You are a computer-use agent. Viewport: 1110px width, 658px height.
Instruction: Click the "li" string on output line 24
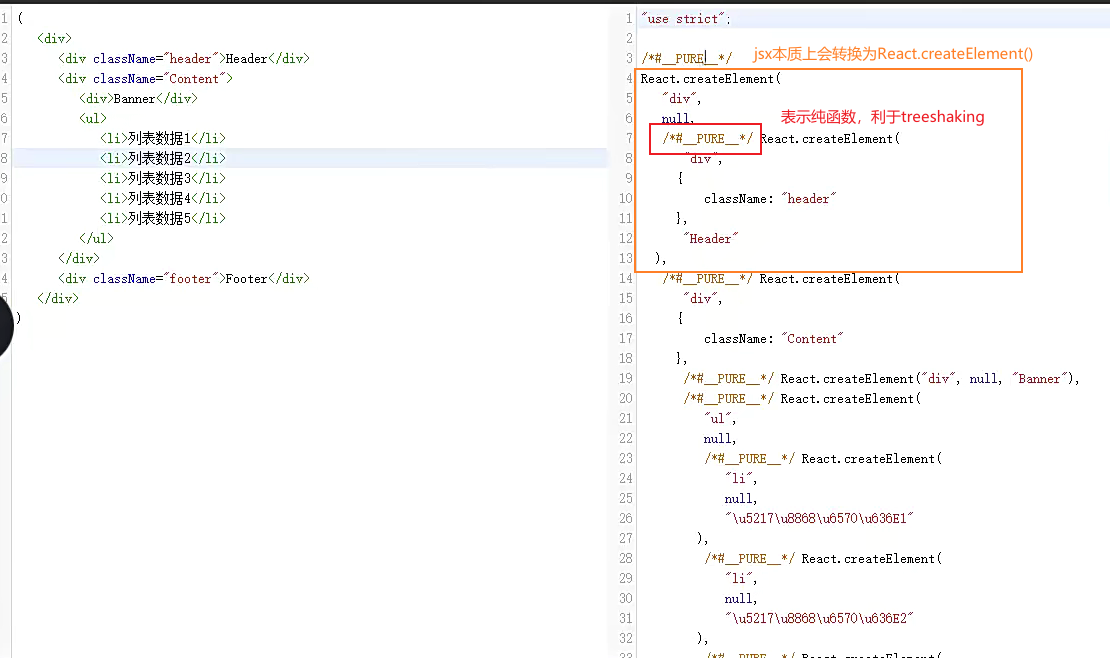pyautogui.click(x=740, y=479)
